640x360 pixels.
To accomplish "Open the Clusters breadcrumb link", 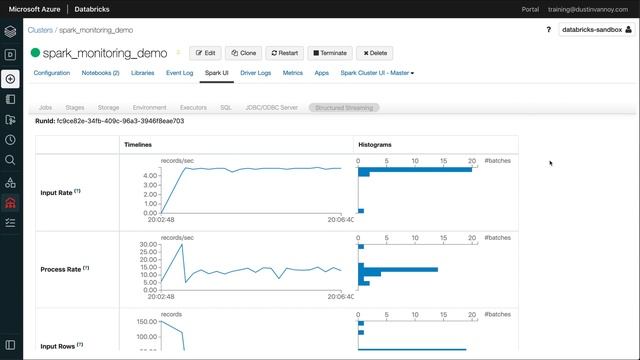I will (x=40, y=30).
